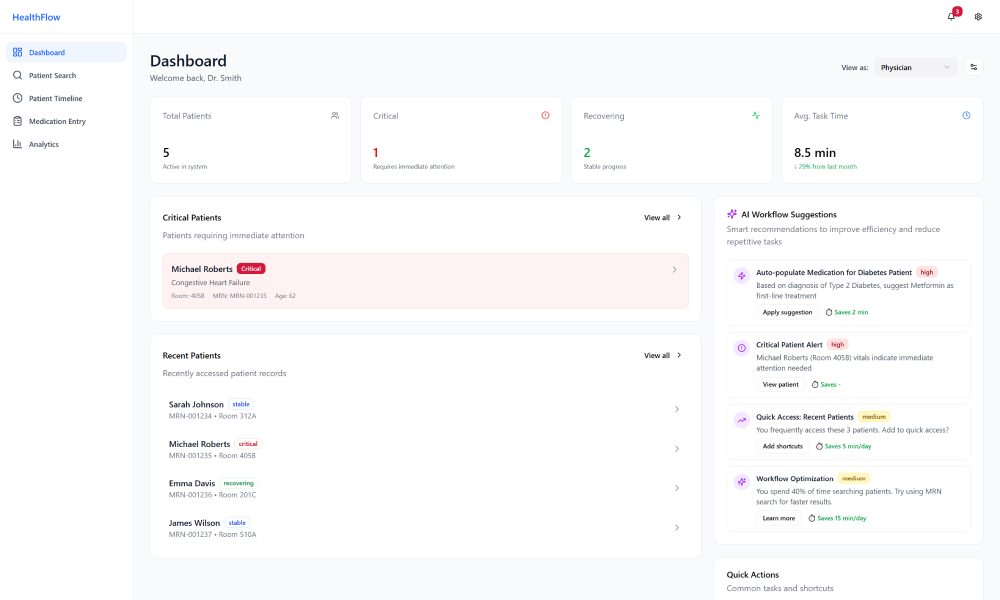Click View all in Critical Patients
The height and width of the screenshot is (600, 1000).
(x=663, y=217)
